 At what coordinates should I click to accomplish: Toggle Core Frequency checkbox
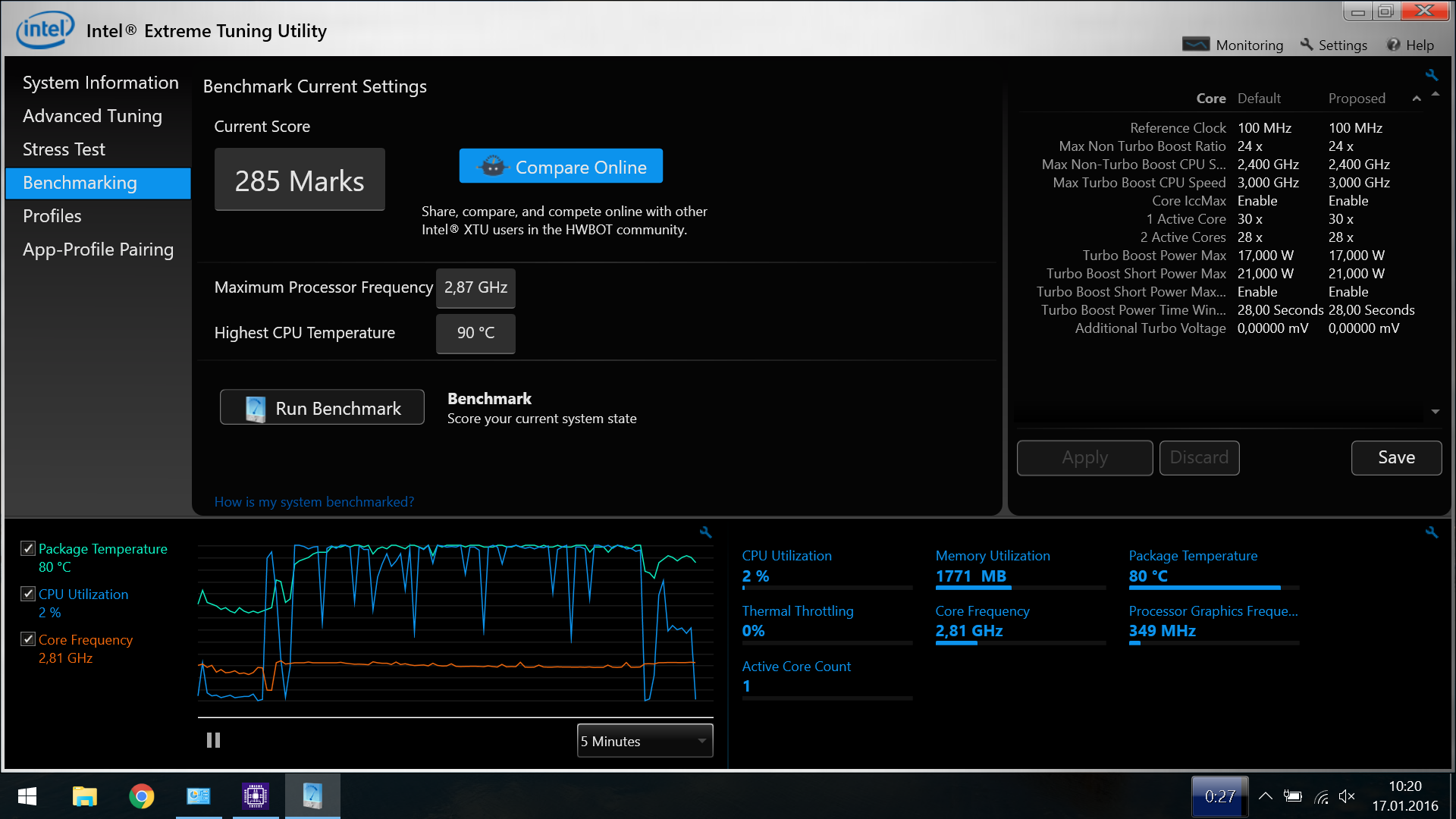point(28,639)
